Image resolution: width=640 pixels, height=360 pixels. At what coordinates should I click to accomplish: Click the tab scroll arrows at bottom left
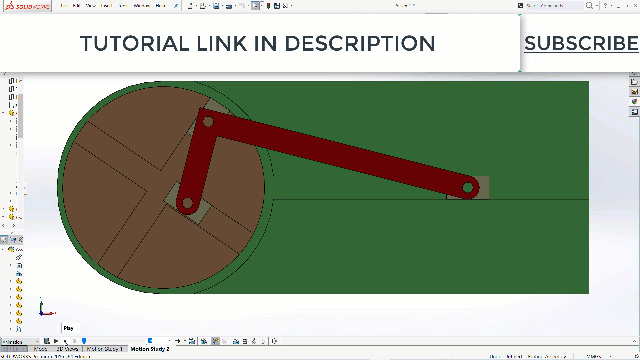click(x=13, y=349)
